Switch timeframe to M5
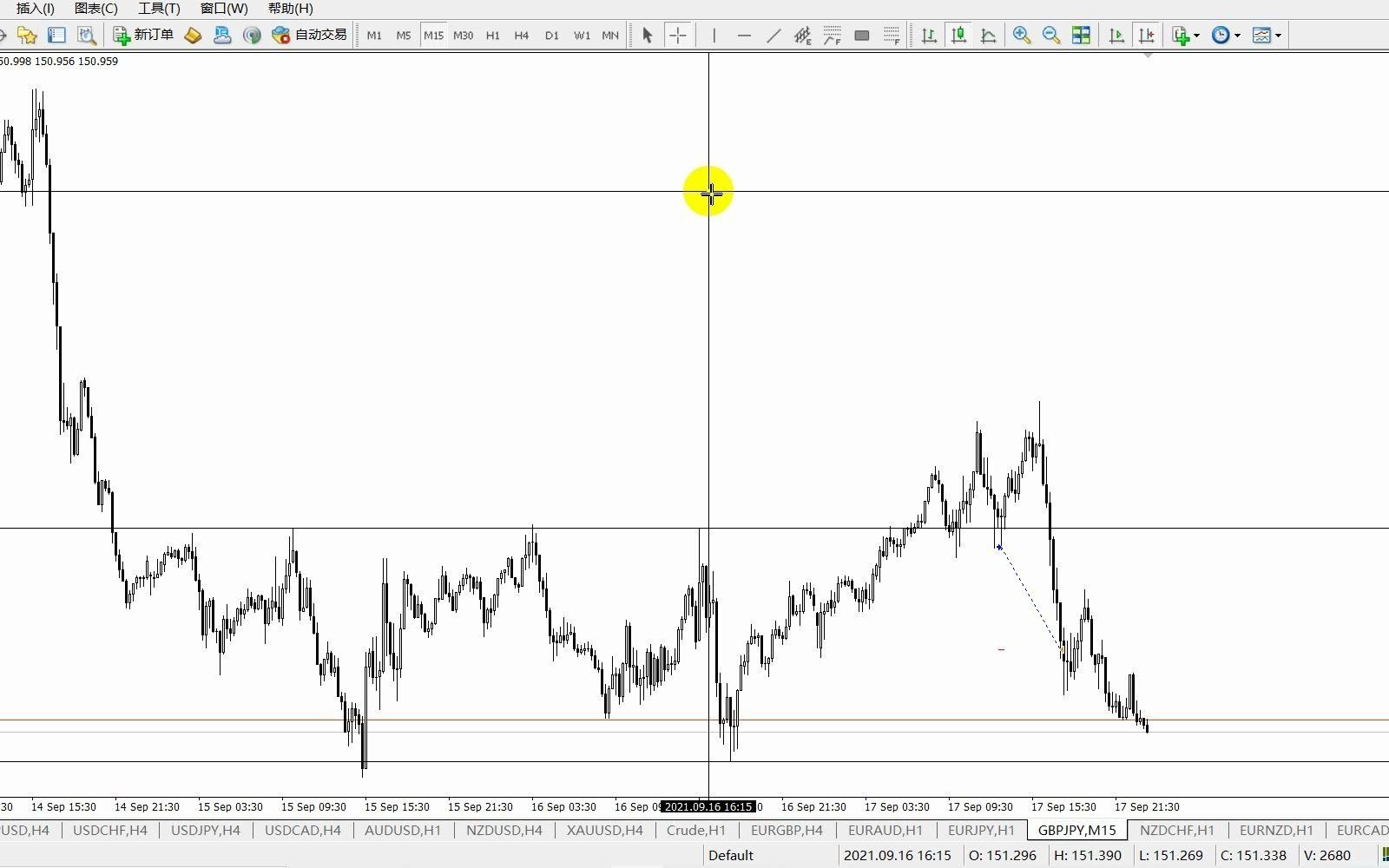Image resolution: width=1389 pixels, height=868 pixels. pos(404,36)
